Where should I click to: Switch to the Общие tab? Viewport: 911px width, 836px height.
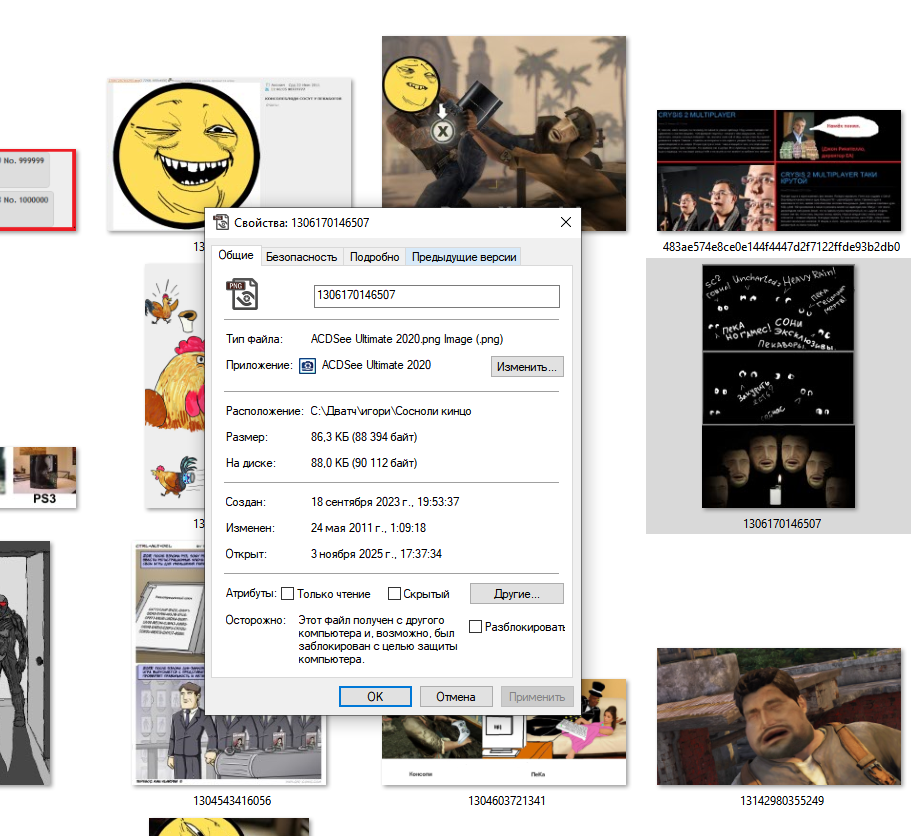[235, 255]
